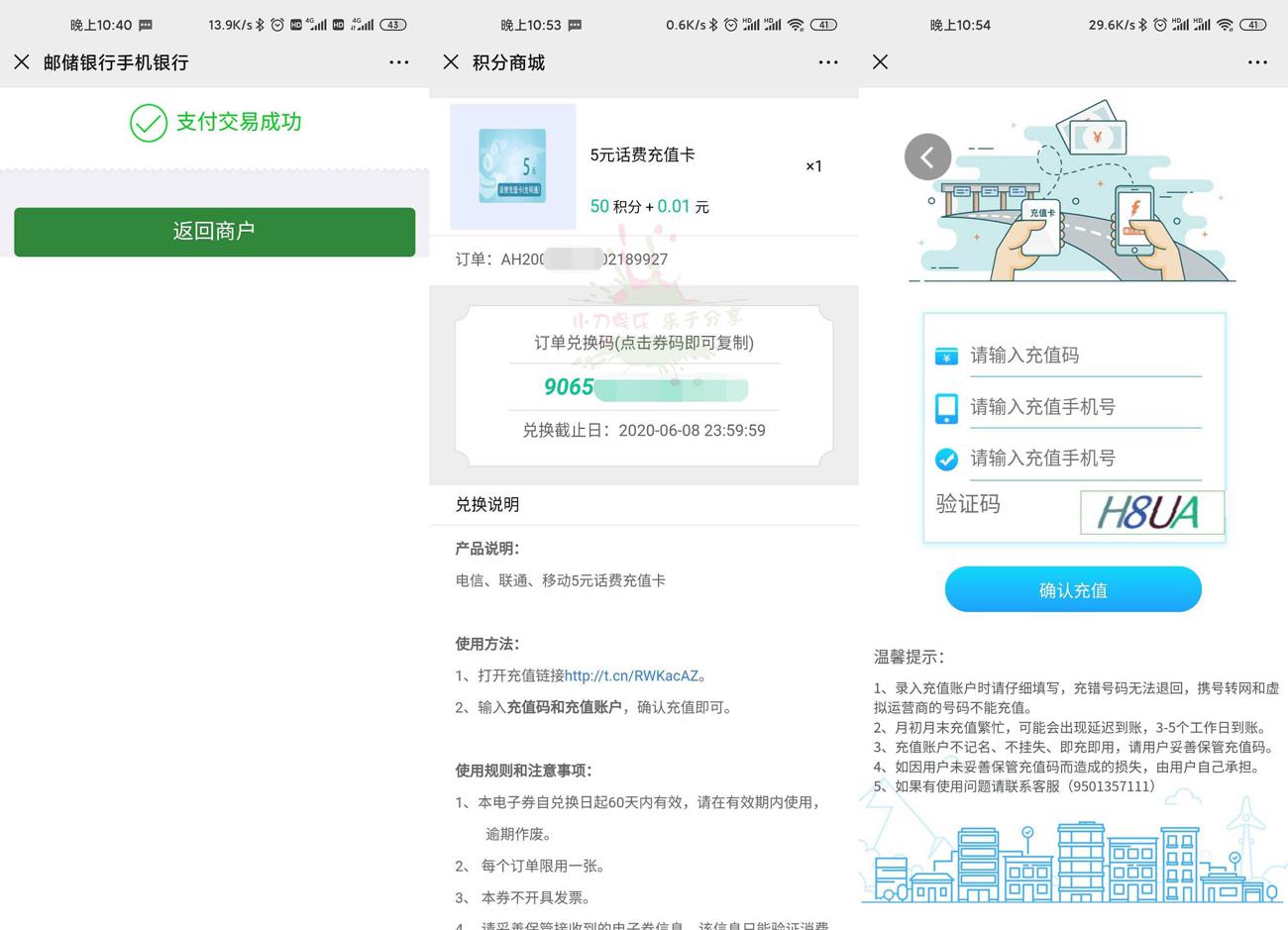This screenshot has height=930, width=1288.
Task: Tap the recharge card icon beside code field
Action: coord(946,357)
